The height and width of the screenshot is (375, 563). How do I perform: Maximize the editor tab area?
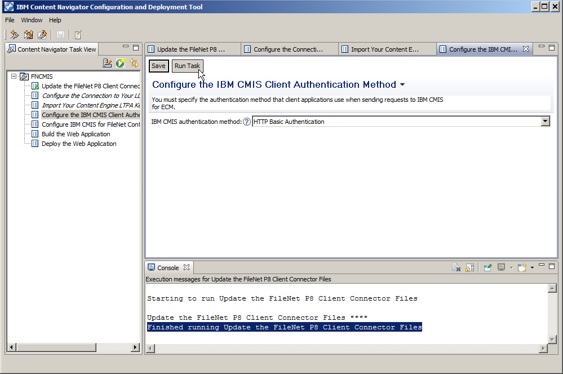point(552,47)
